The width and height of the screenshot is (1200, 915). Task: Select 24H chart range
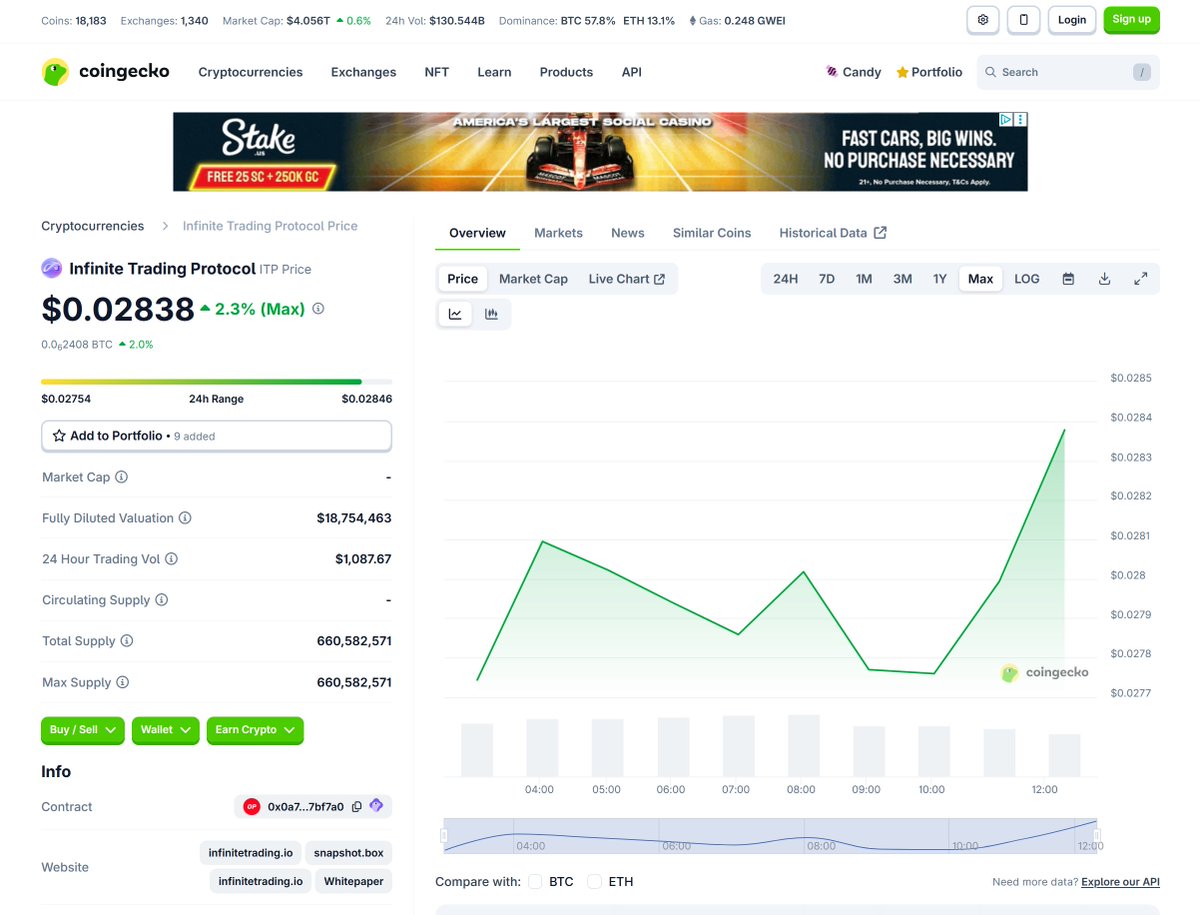point(785,279)
